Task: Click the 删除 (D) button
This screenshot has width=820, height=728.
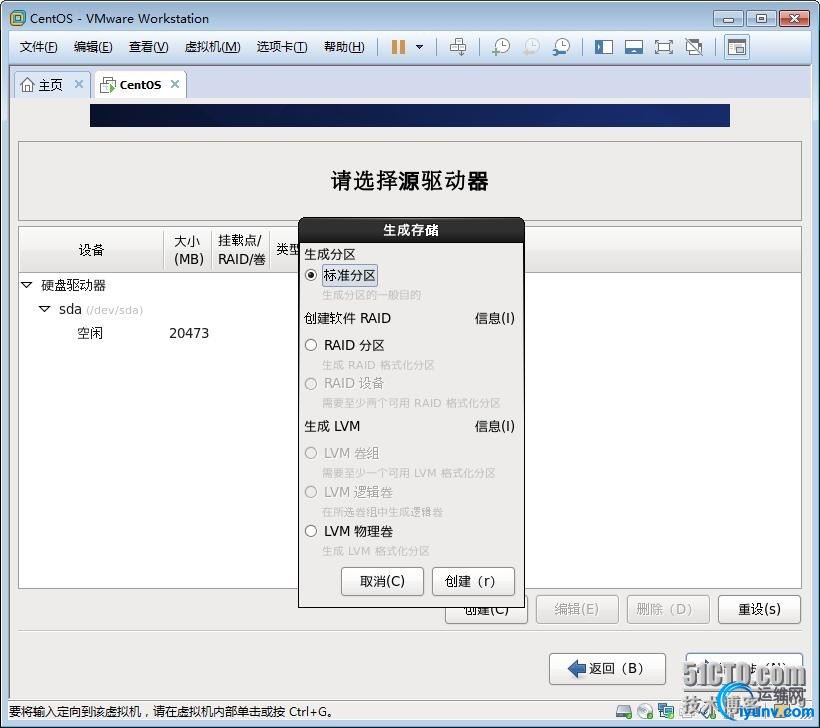Action: coord(668,610)
